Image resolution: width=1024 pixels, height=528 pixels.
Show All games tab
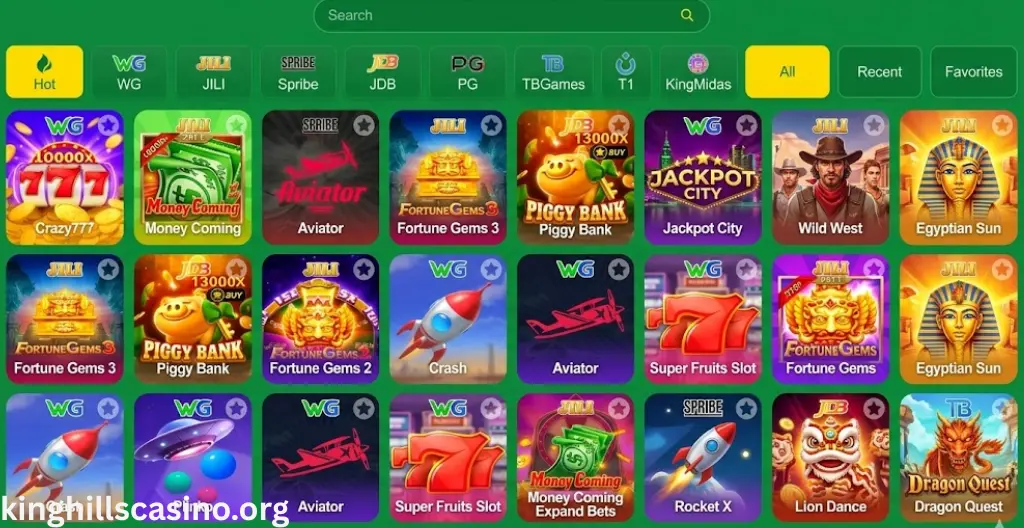(787, 72)
